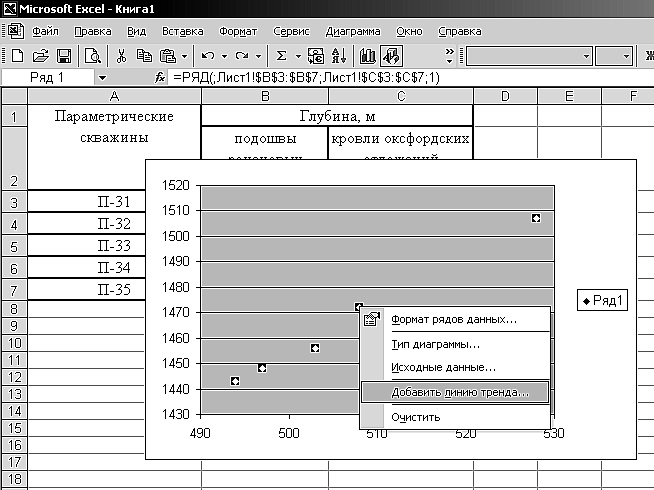
Task: Click cell containing П-32
Action: tap(87, 224)
